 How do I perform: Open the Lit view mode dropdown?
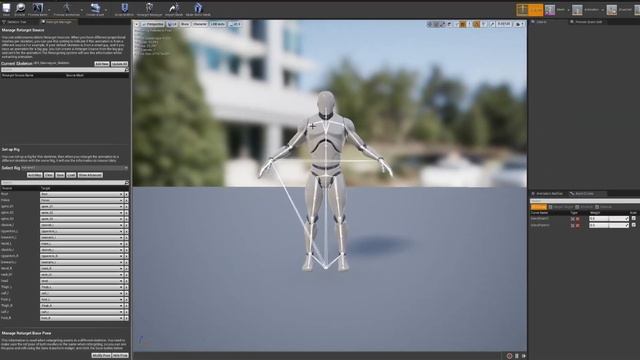[x=172, y=24]
